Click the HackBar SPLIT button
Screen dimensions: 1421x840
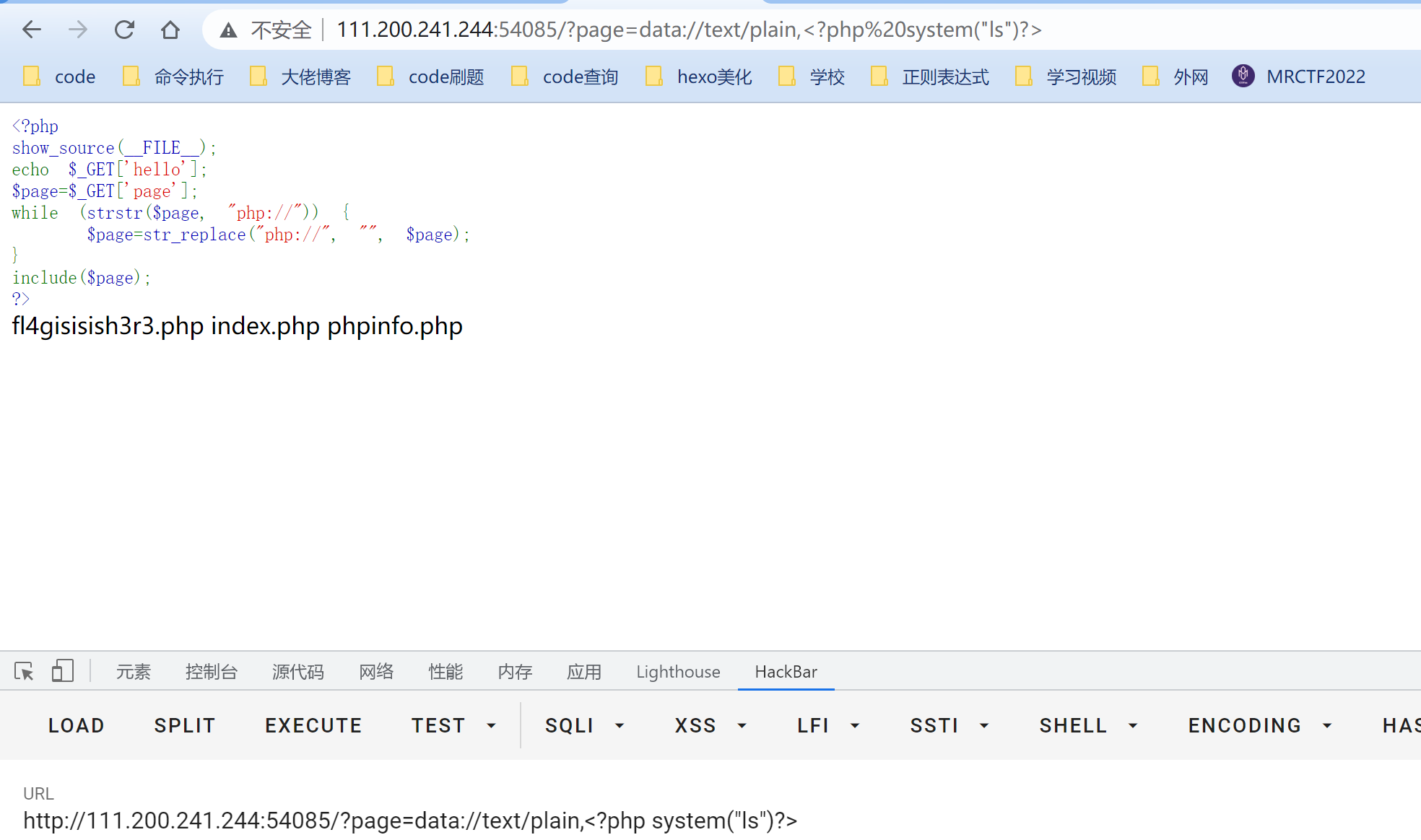click(x=185, y=725)
